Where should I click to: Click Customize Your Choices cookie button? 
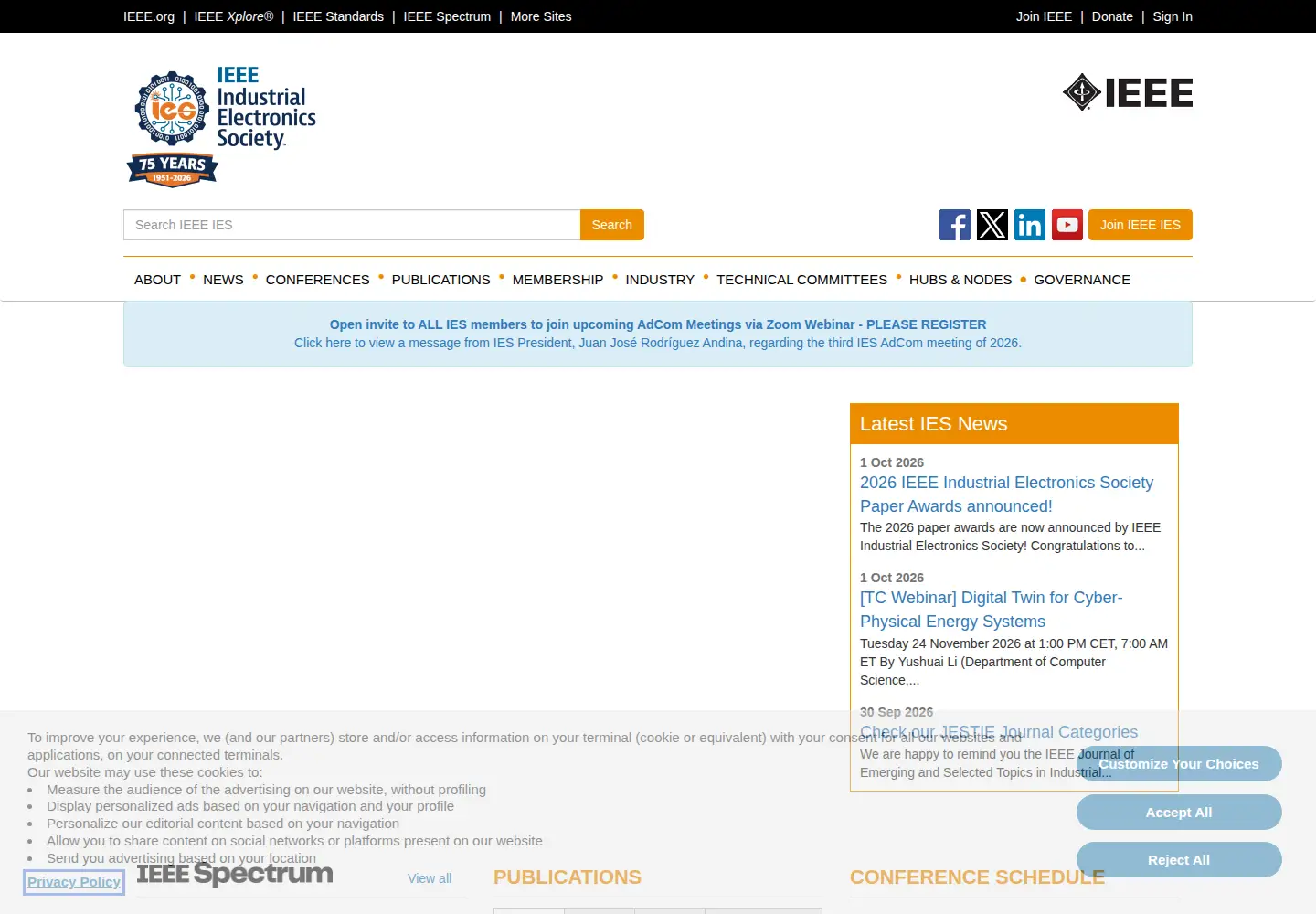click(1179, 764)
